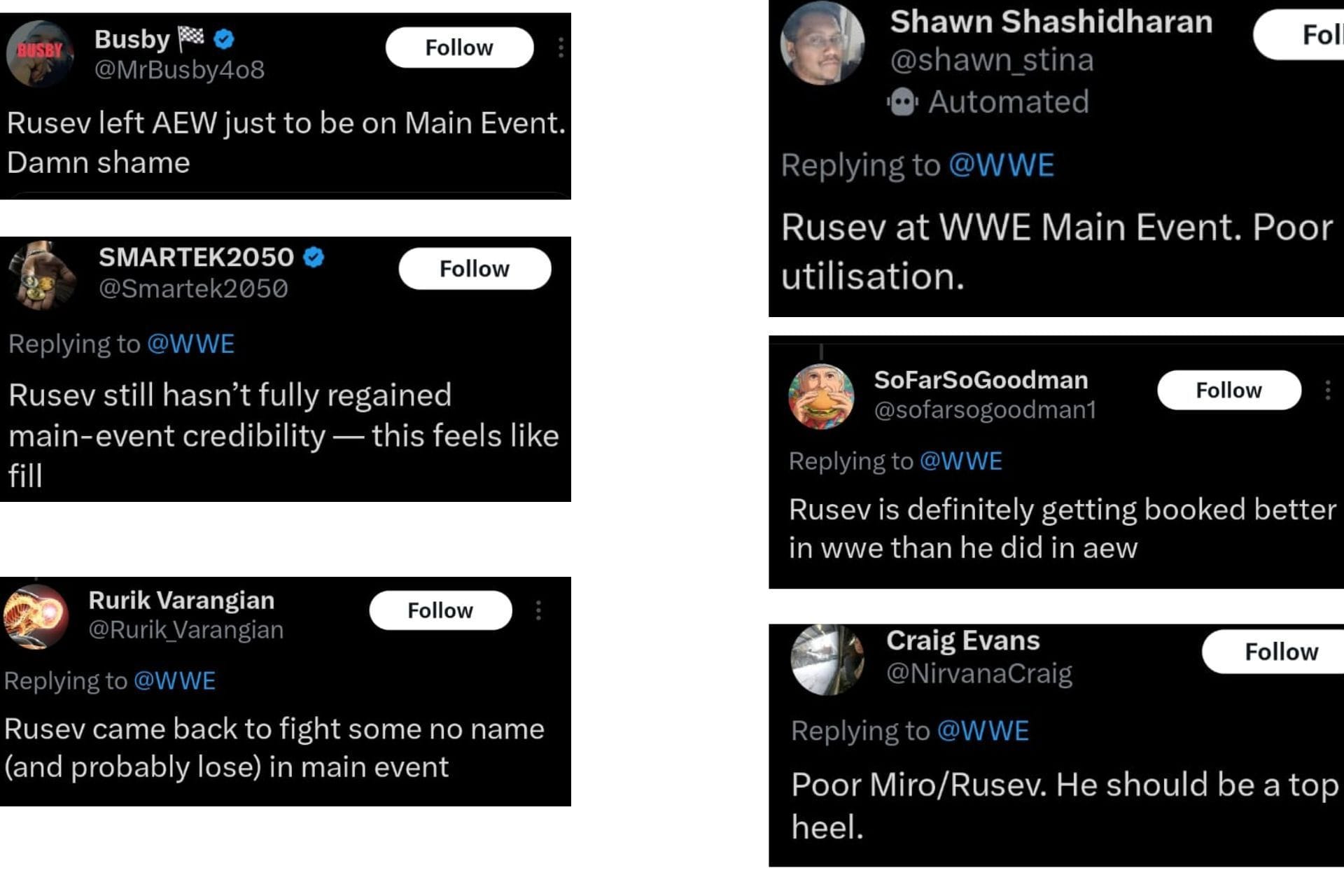Toggle Follow for SoFarSoGoodman
Image resolution: width=1344 pixels, height=896 pixels.
click(x=1228, y=390)
